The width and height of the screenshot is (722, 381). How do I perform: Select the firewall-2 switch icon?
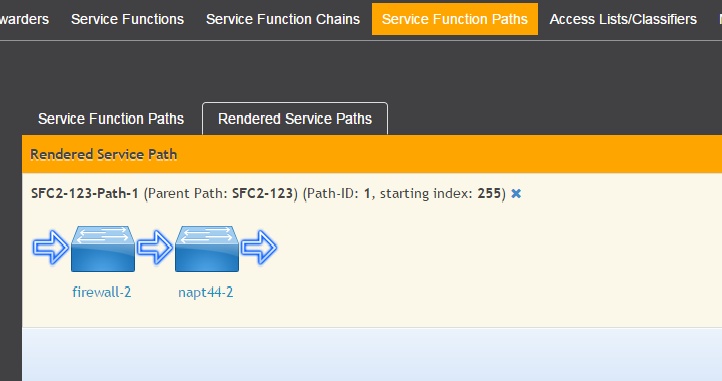click(103, 249)
